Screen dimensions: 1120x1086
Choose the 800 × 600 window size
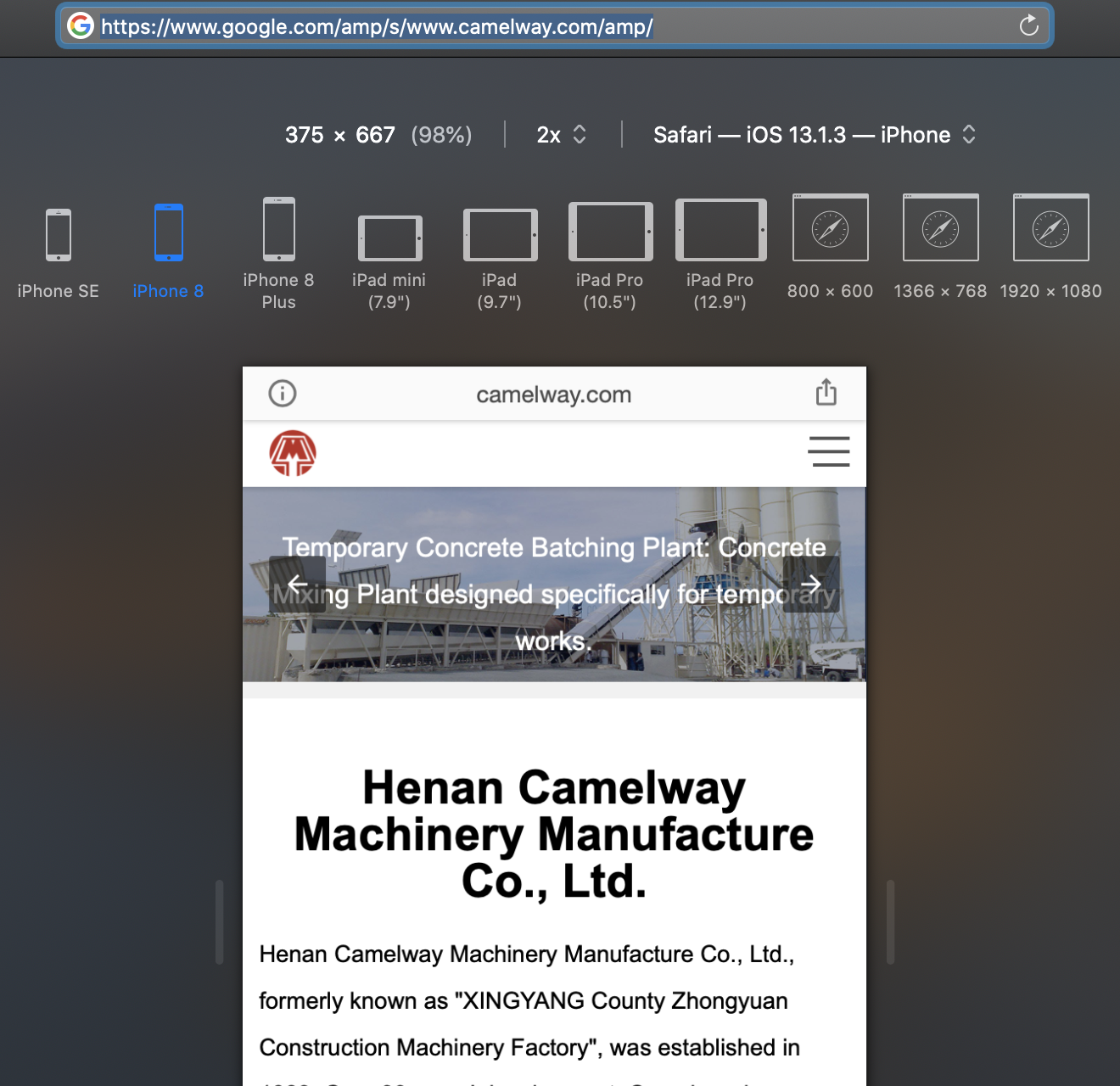[830, 247]
